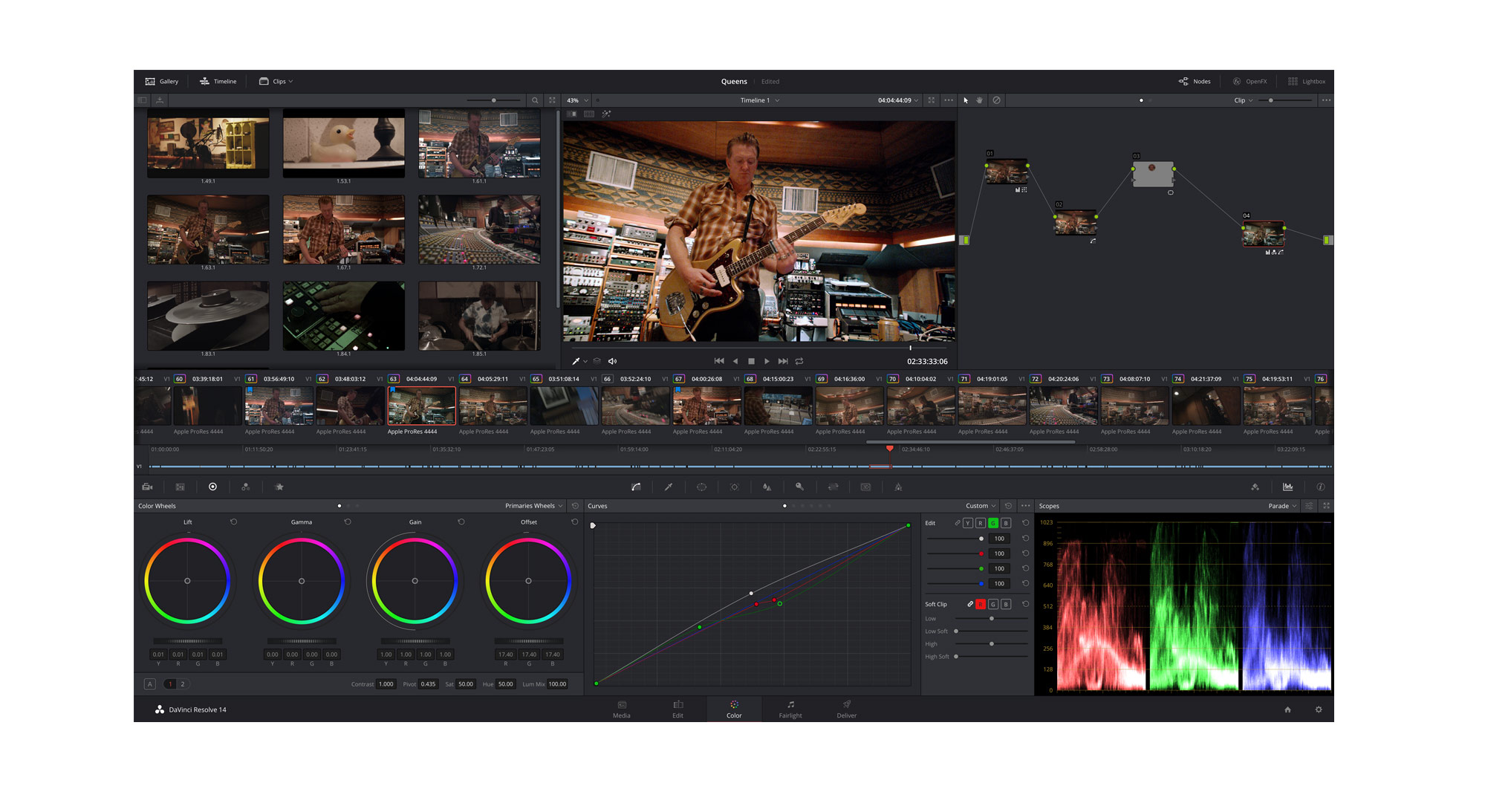Open the Tracker palette icon
Image resolution: width=1485 pixels, height=812 pixels.
734,487
